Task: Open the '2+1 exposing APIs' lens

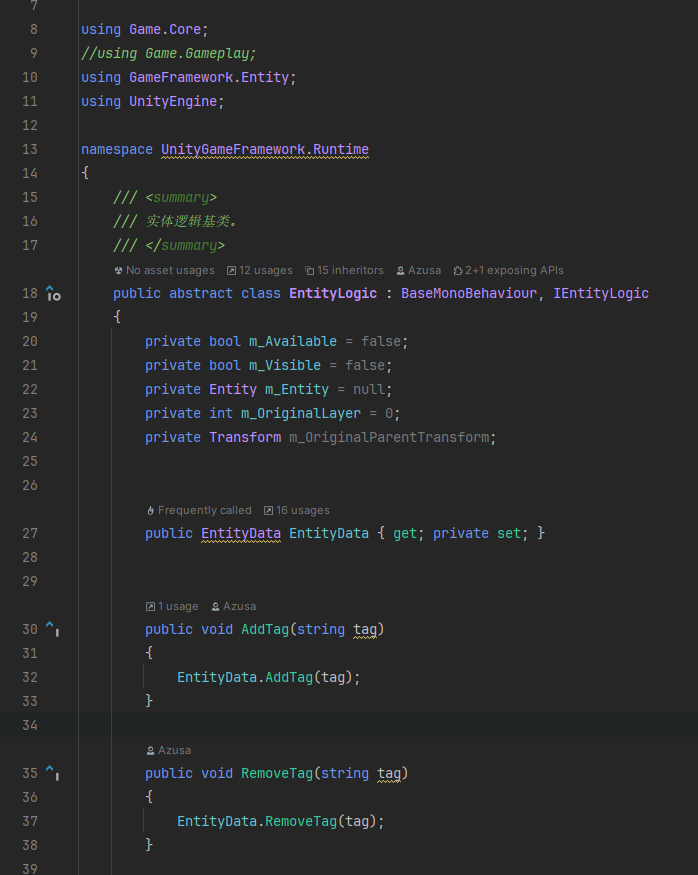Action: pos(508,270)
